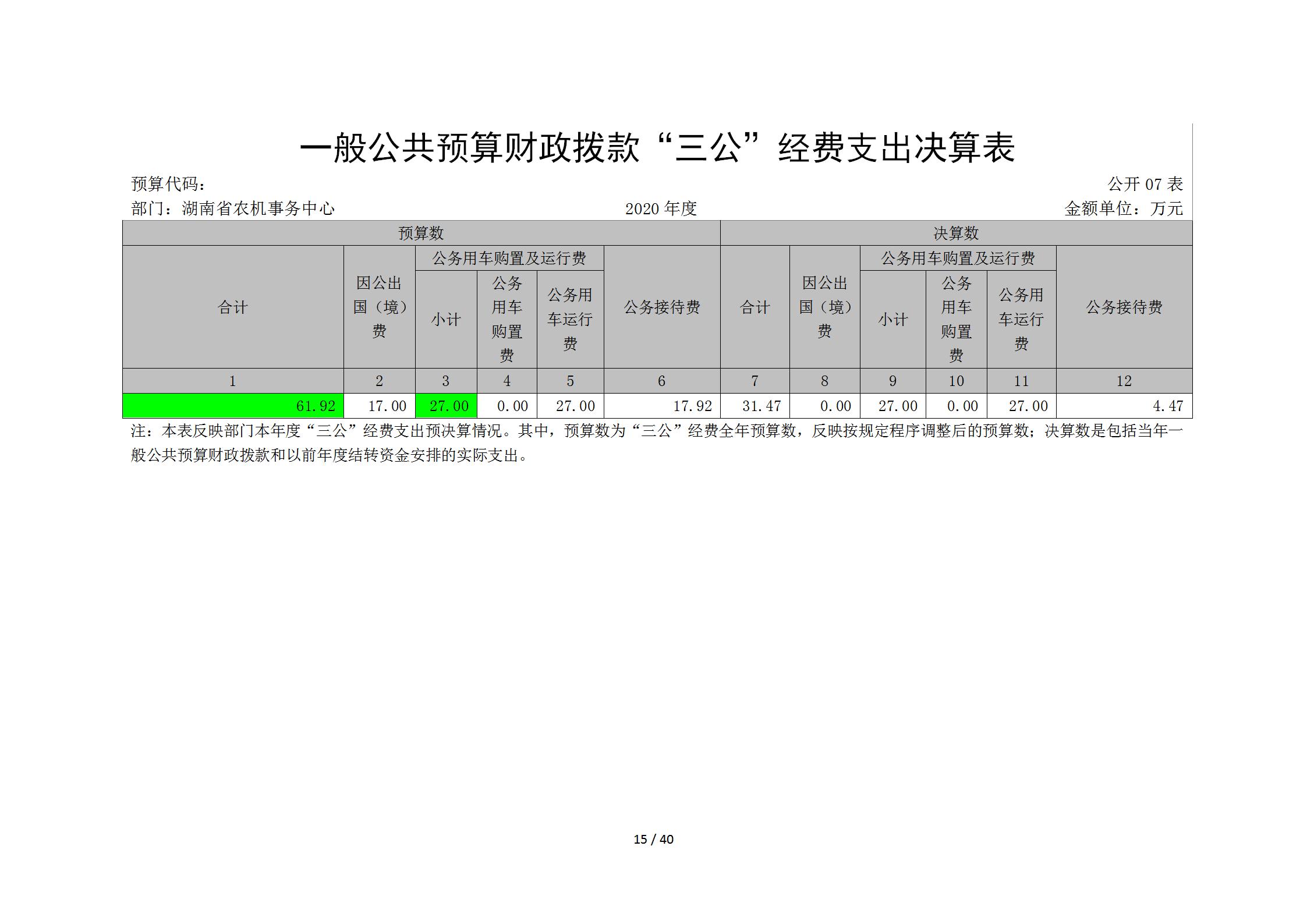Click the 公开 07 表 label
The image size is (1307, 924).
click(1145, 184)
